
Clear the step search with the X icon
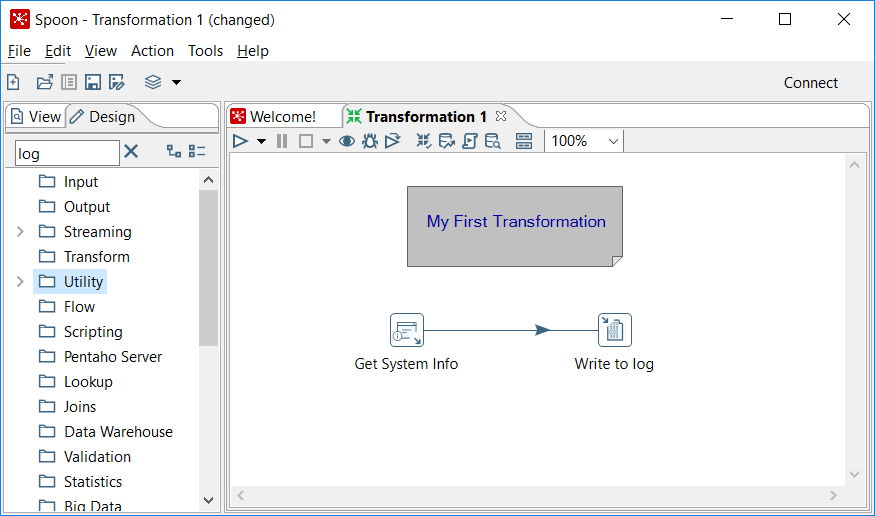tap(131, 152)
